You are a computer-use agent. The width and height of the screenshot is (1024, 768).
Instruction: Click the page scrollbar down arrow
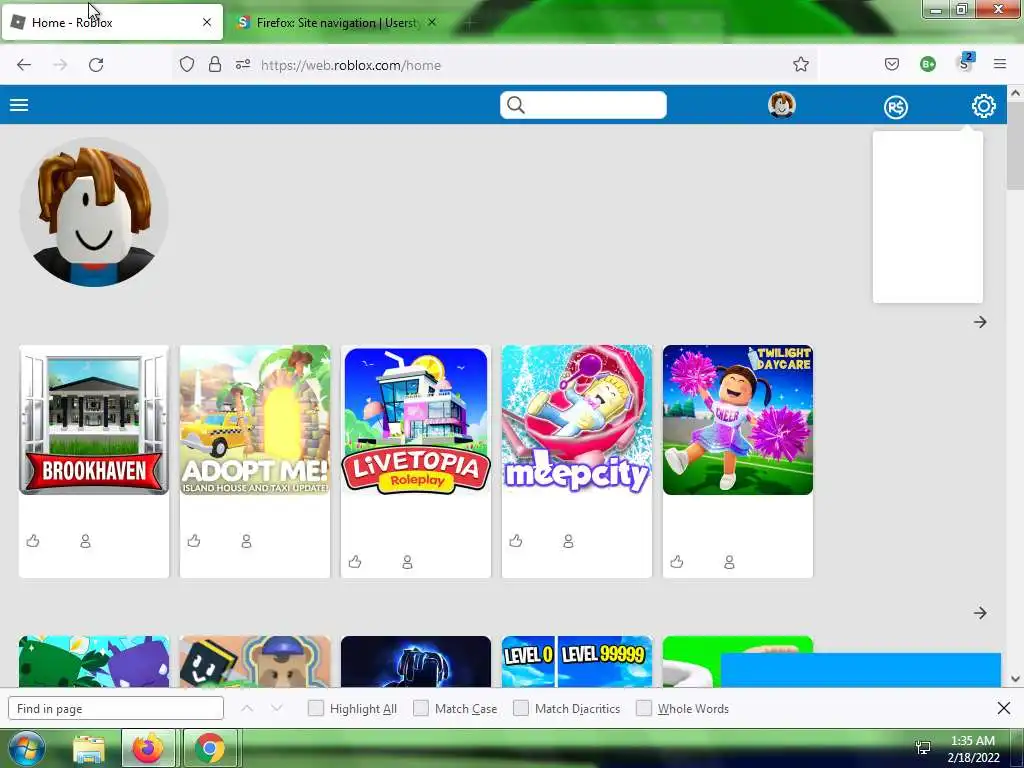pos(1015,679)
